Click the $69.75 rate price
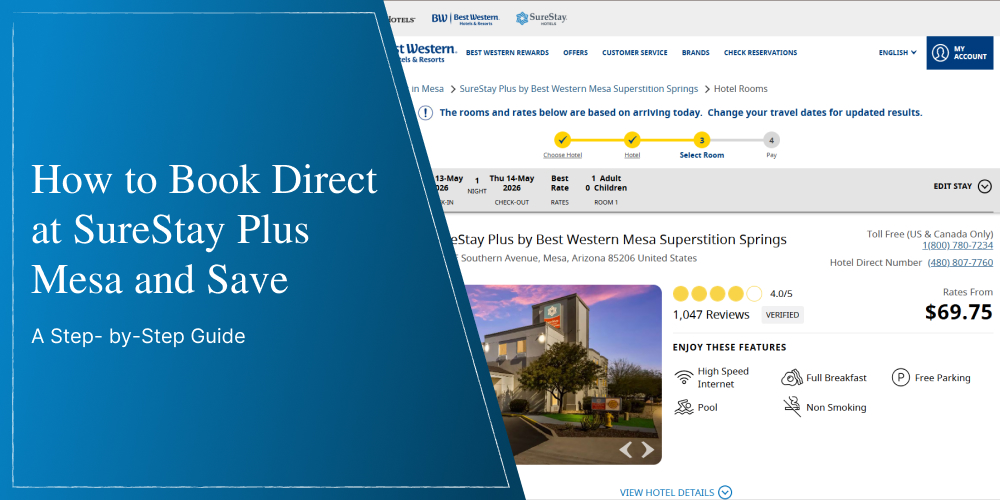This screenshot has width=1000, height=500. [959, 312]
